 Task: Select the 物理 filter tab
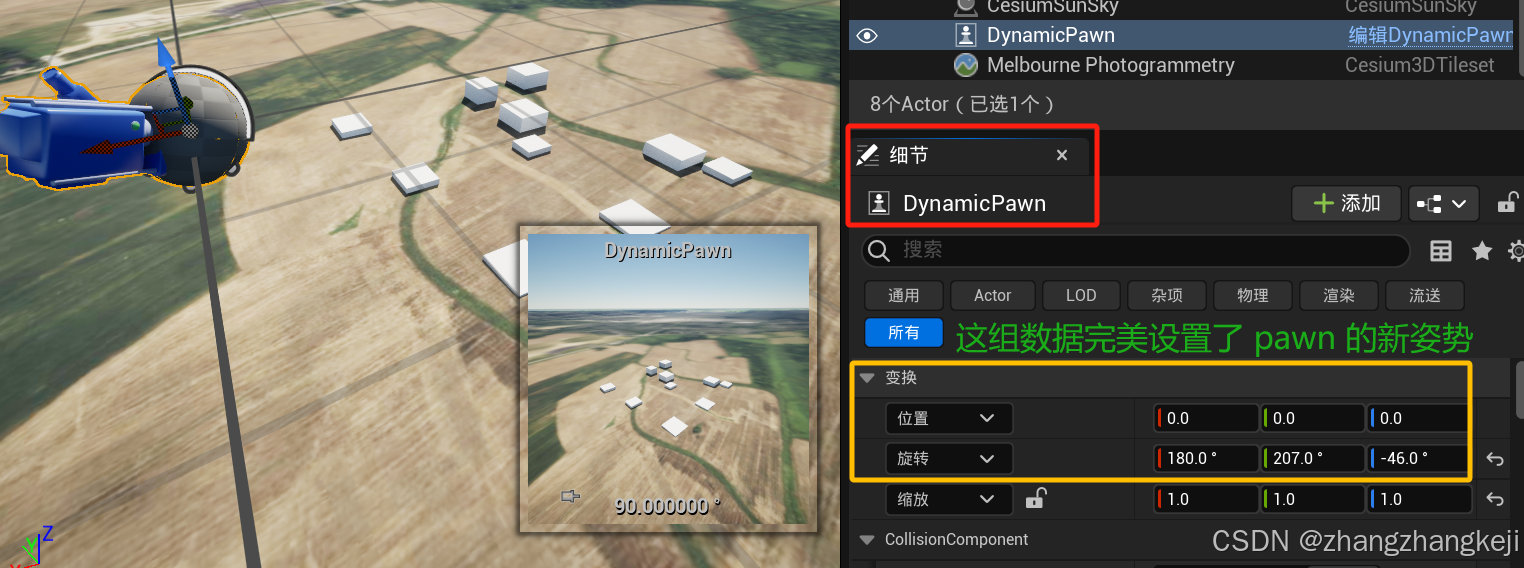(x=1252, y=295)
